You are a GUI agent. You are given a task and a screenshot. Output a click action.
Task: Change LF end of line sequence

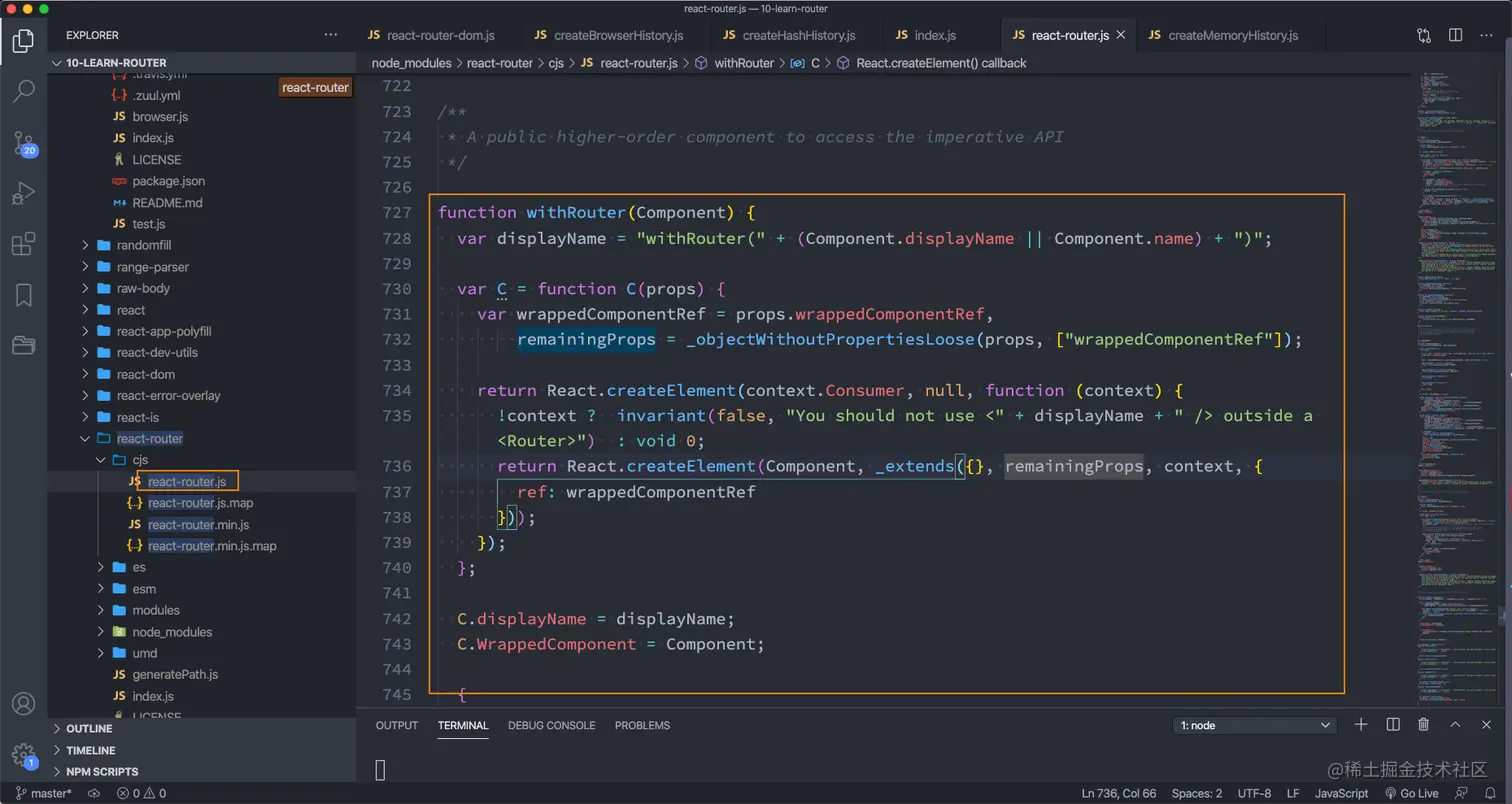point(1293,793)
